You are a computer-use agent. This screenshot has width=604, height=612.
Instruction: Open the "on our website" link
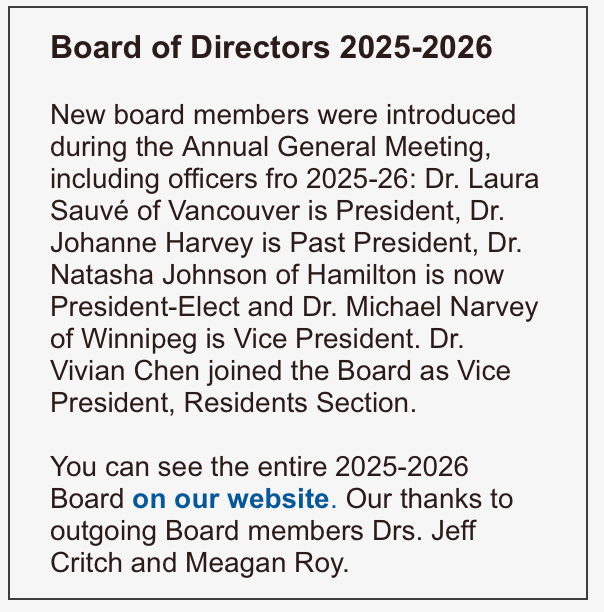pos(231,499)
